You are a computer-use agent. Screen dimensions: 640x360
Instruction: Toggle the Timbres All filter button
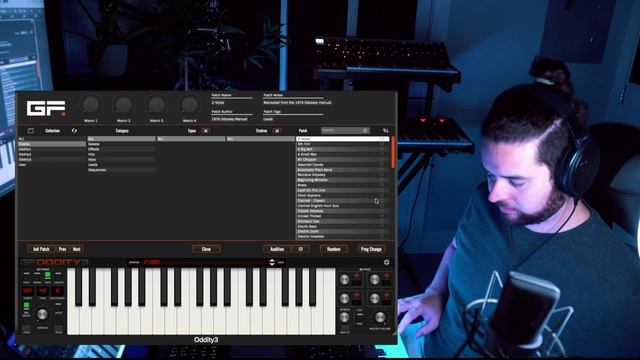click(x=277, y=131)
